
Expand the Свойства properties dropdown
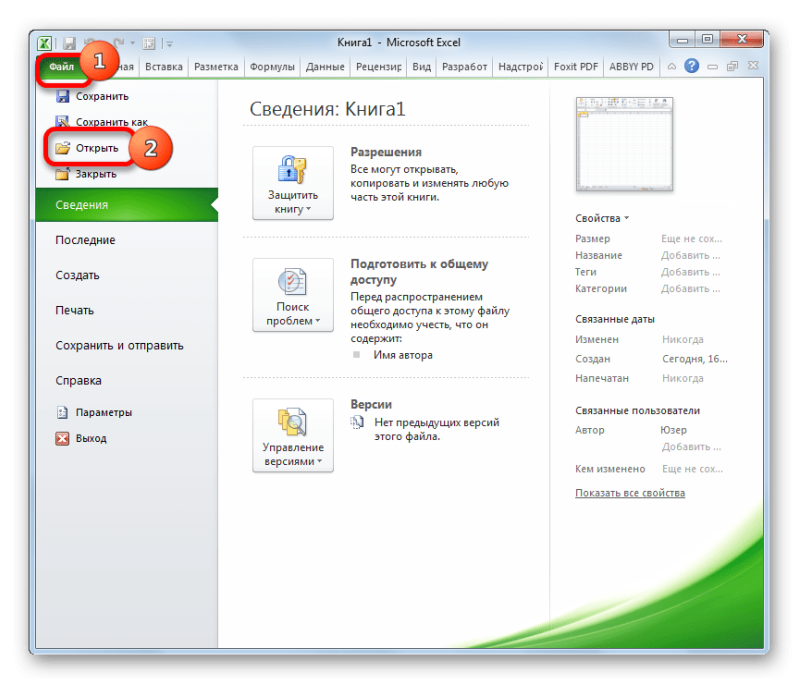pyautogui.click(x=602, y=218)
